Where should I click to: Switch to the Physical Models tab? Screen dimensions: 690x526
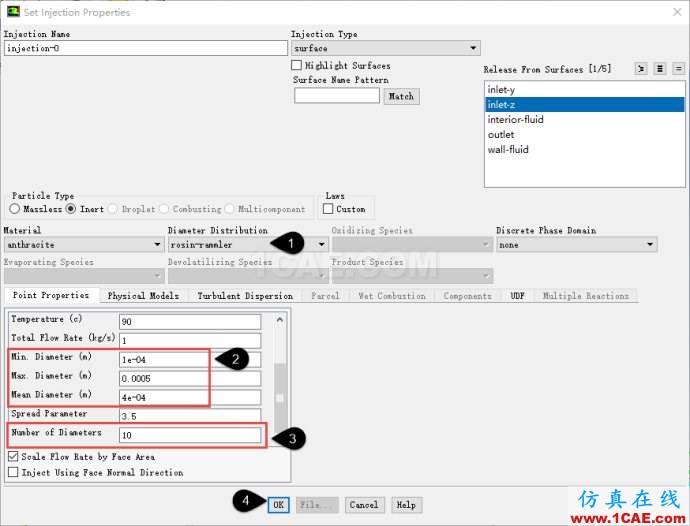[x=143, y=296]
